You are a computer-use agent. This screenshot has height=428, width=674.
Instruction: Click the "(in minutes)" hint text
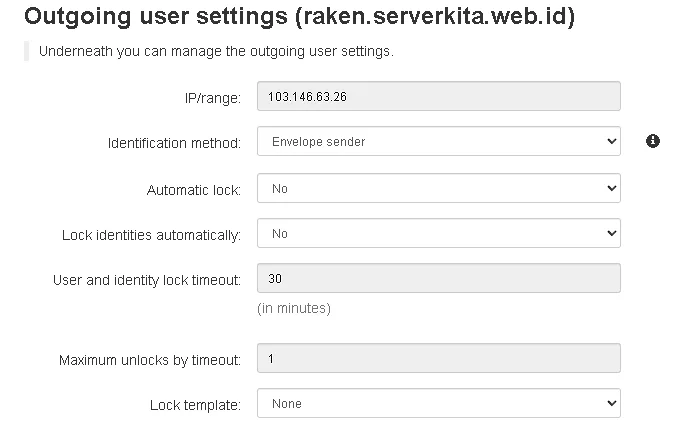click(x=294, y=308)
